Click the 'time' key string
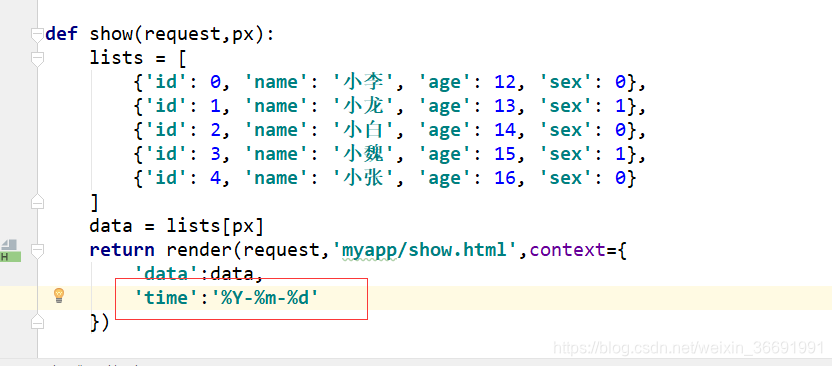The image size is (832, 366). (167, 298)
